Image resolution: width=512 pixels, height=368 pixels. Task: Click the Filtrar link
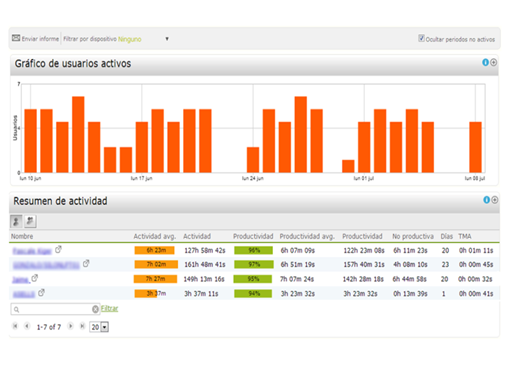[109, 308]
